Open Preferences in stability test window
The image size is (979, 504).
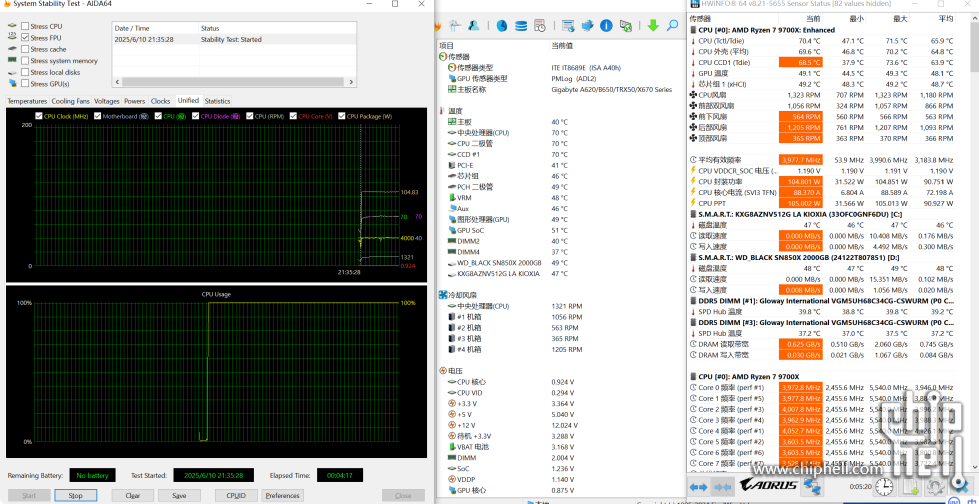click(x=283, y=495)
